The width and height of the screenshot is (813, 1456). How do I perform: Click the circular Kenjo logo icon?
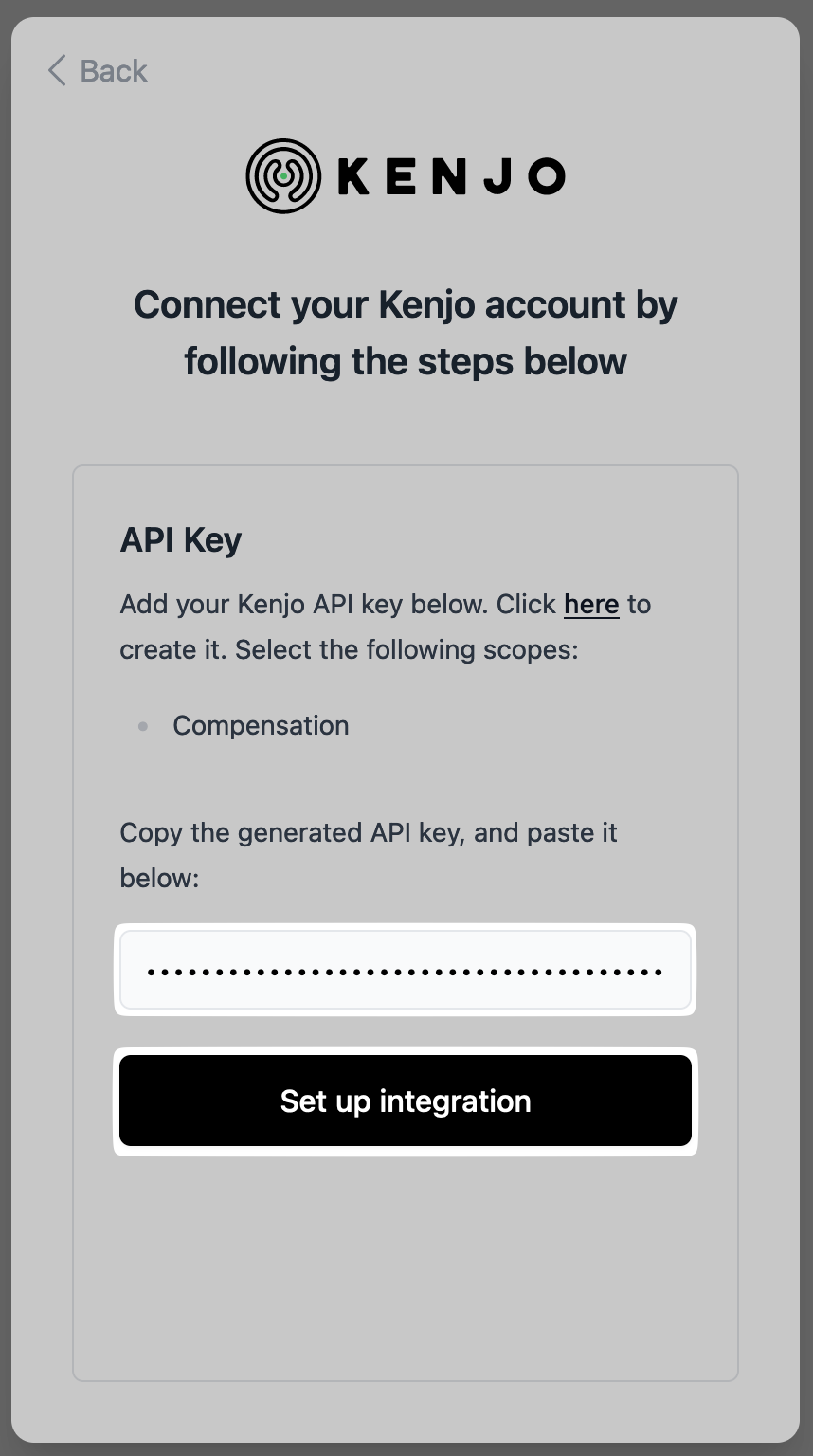282,176
